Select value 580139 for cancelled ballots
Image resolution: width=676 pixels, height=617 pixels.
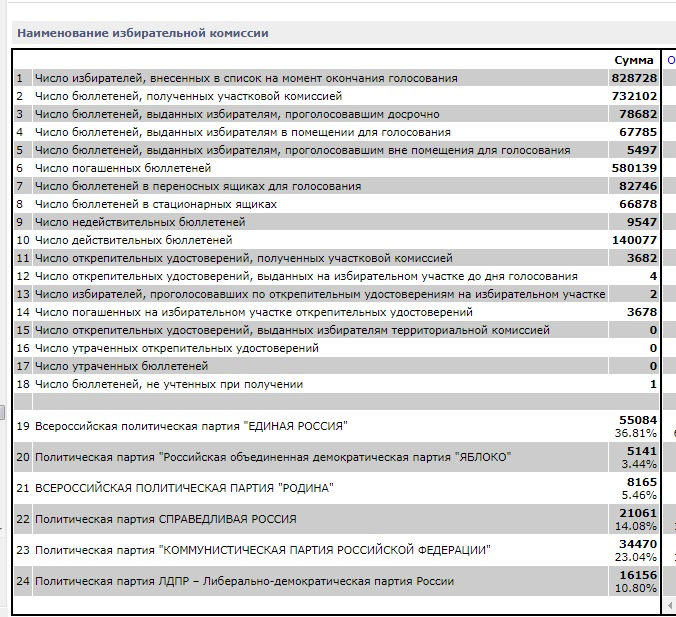click(x=634, y=168)
